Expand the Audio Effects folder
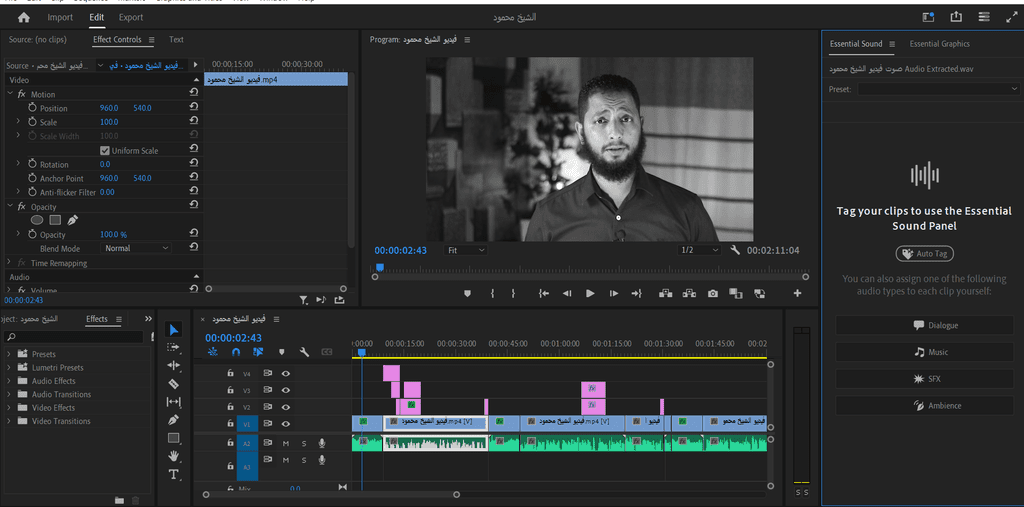 pyautogui.click(x=9, y=381)
